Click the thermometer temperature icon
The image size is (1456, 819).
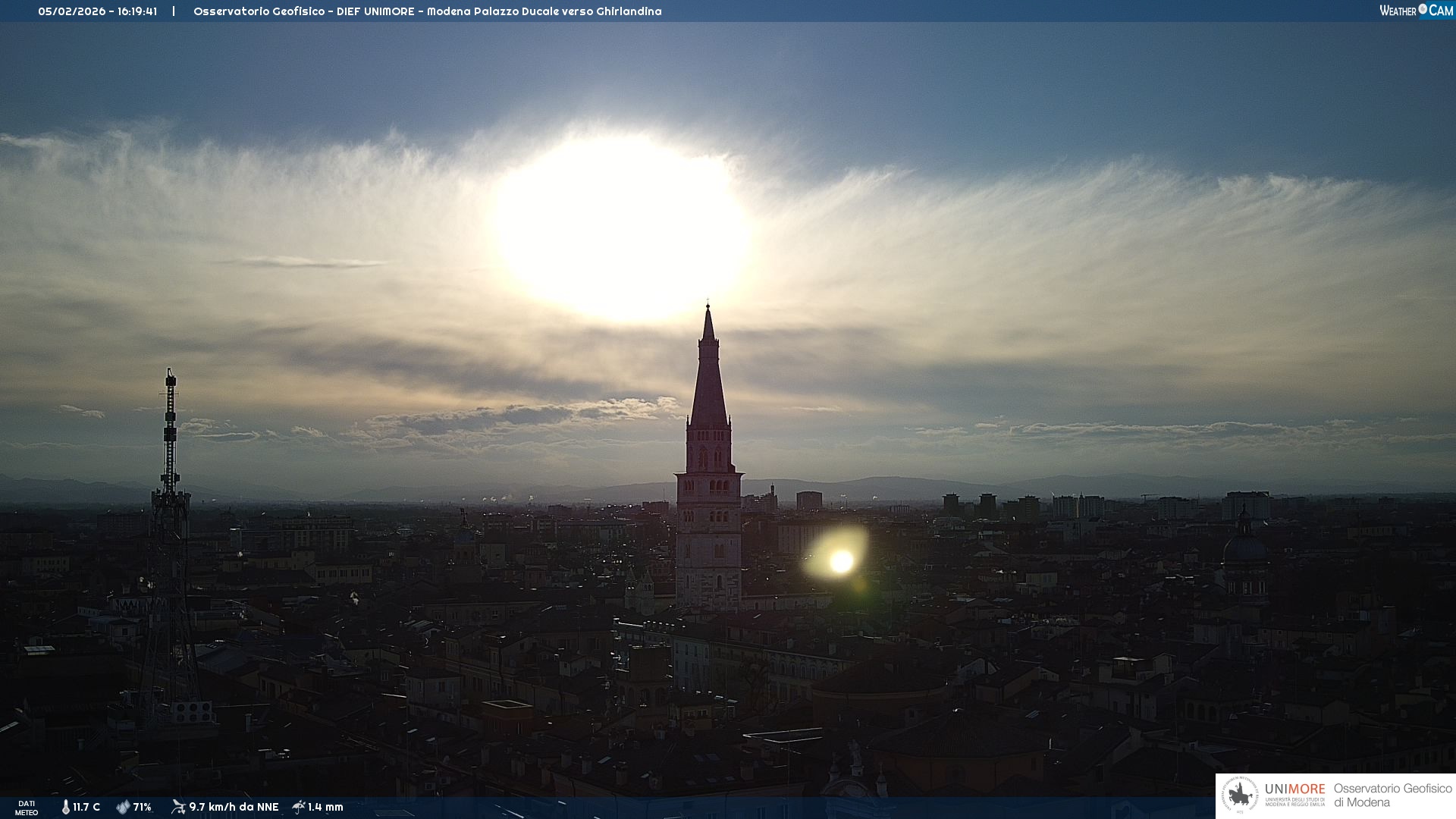click(x=66, y=807)
